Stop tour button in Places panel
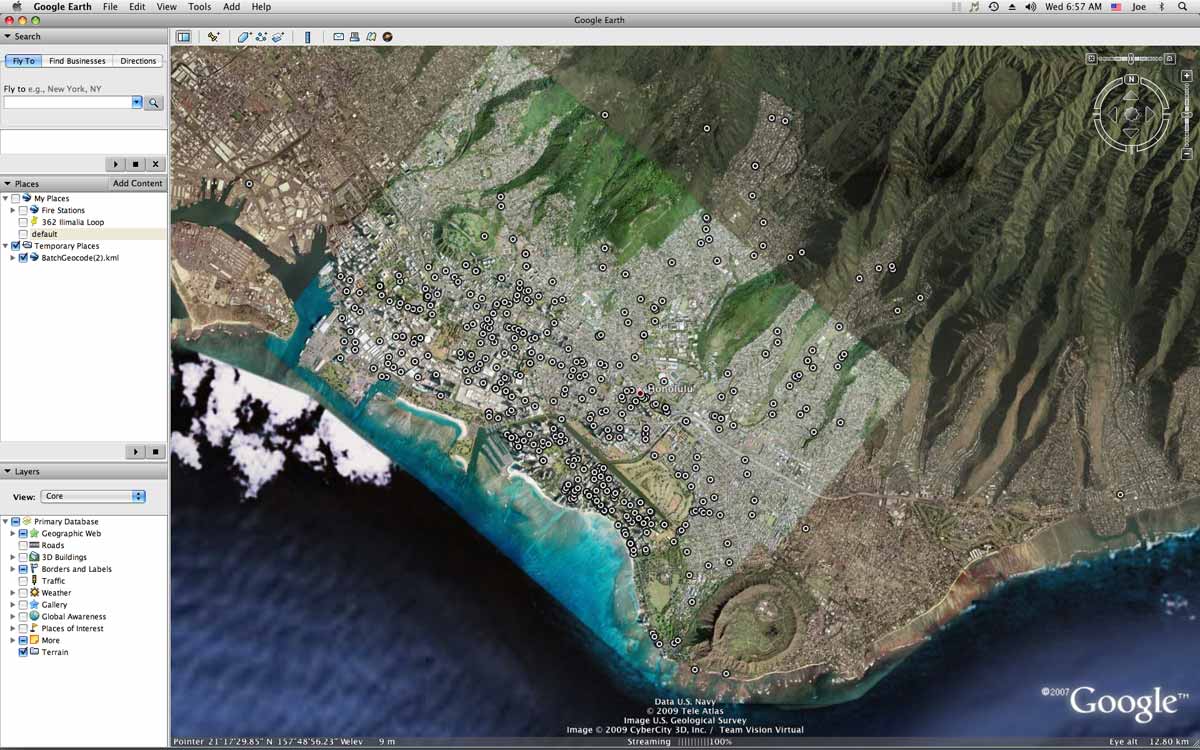Image resolution: width=1200 pixels, height=750 pixels. tap(155, 452)
